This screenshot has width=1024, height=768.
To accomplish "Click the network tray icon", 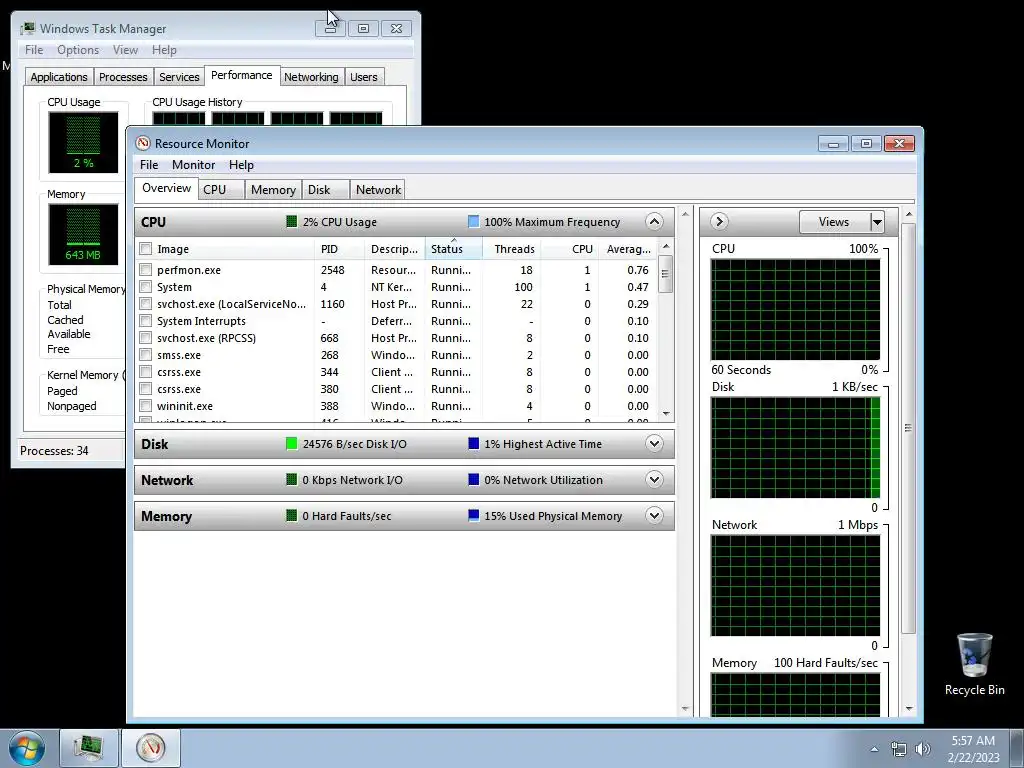I will 899,749.
